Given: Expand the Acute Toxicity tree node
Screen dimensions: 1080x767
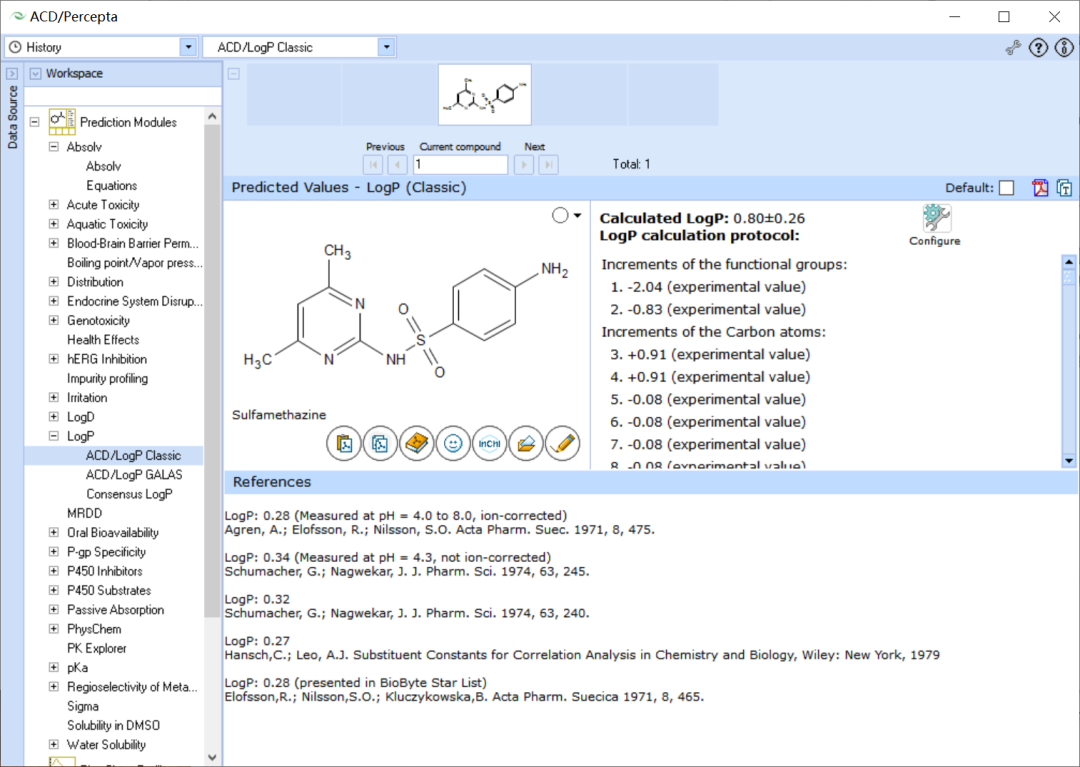Looking at the screenshot, I should [54, 204].
